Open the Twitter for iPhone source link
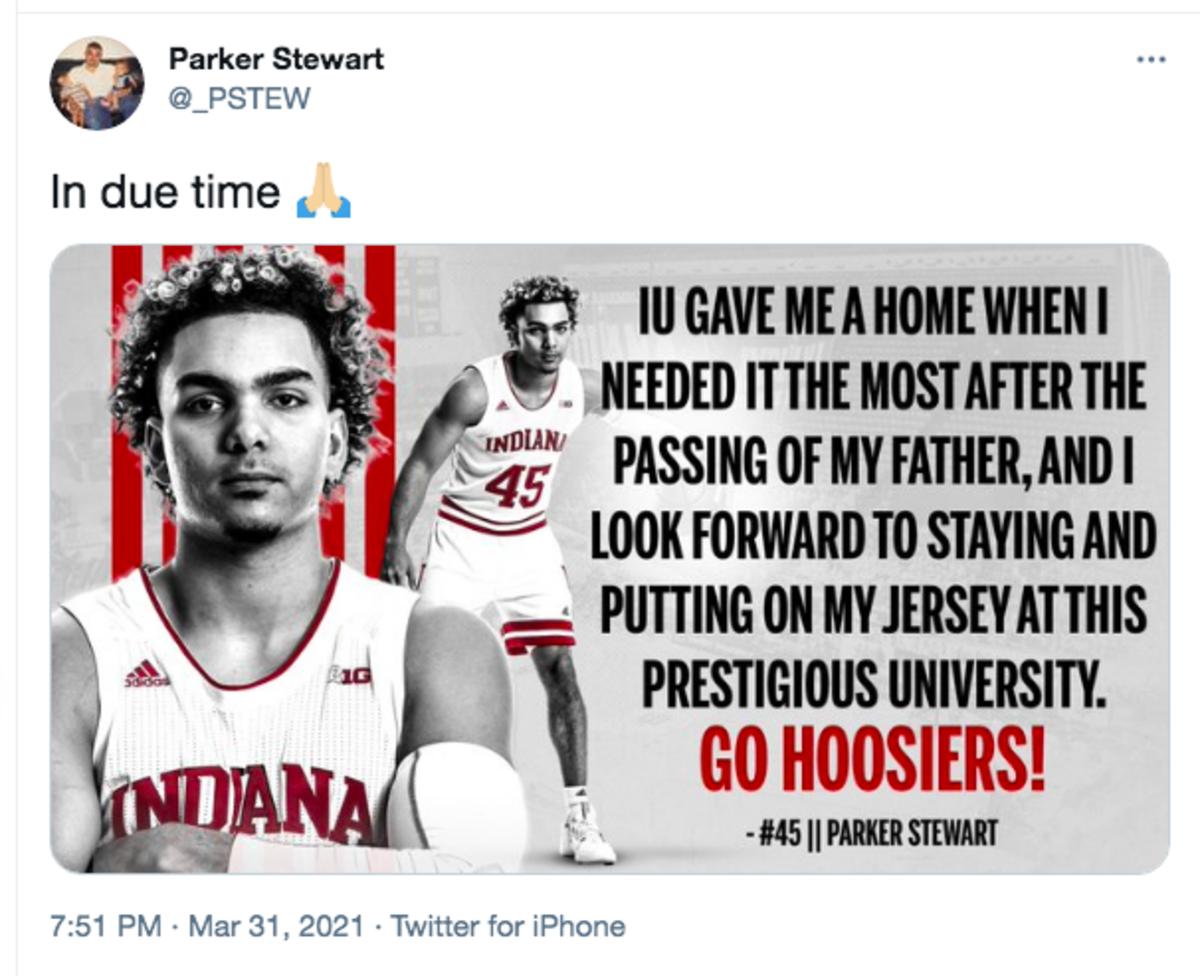Viewport: 1200px width, 976px height. click(x=508, y=926)
